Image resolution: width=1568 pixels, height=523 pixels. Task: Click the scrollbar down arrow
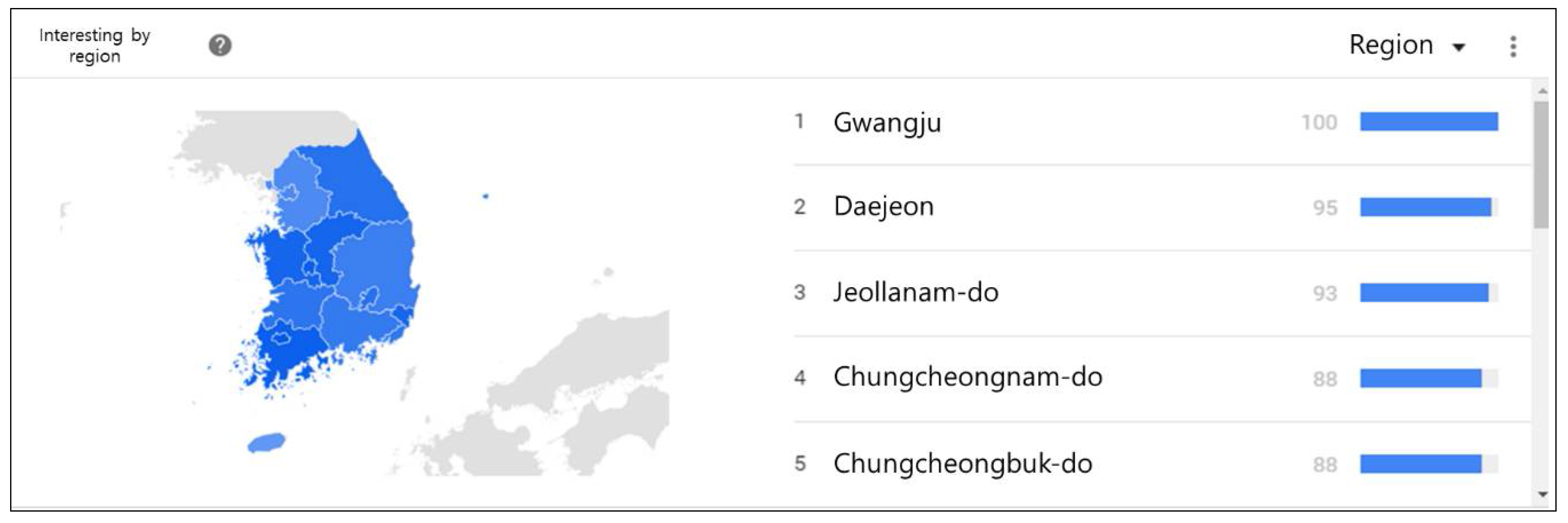[1542, 494]
